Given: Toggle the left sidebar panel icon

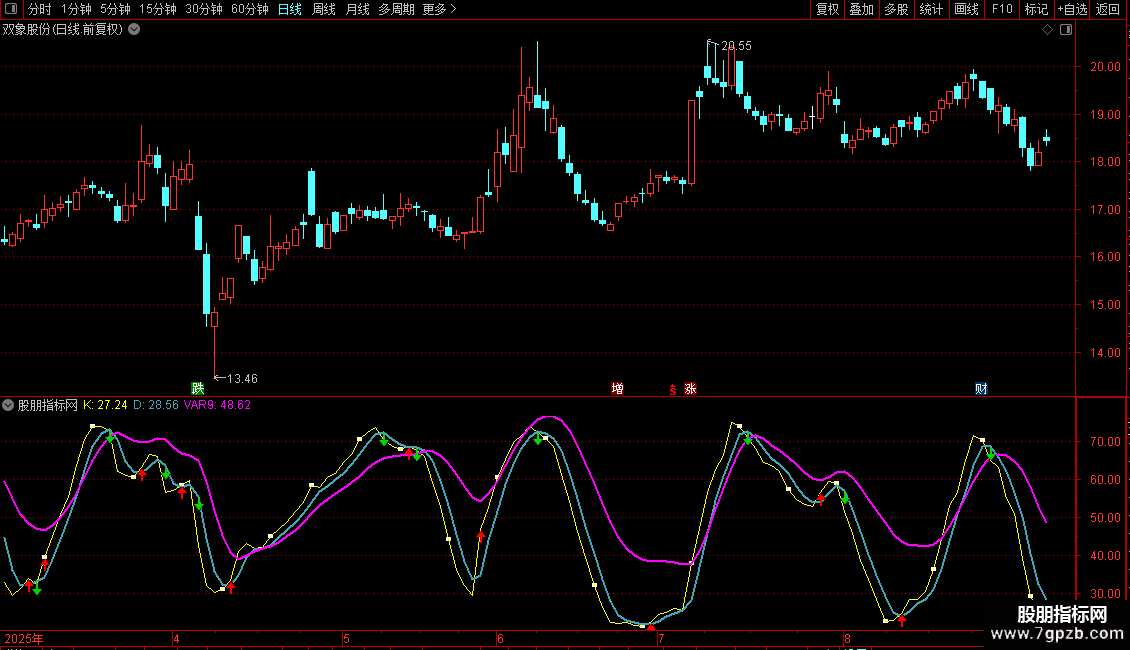Looking at the screenshot, I should coord(9,9).
